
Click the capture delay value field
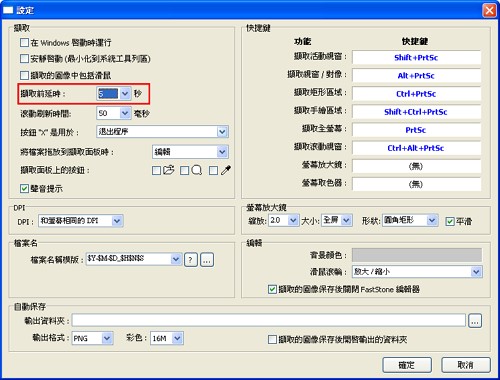pyautogui.click(x=108, y=94)
